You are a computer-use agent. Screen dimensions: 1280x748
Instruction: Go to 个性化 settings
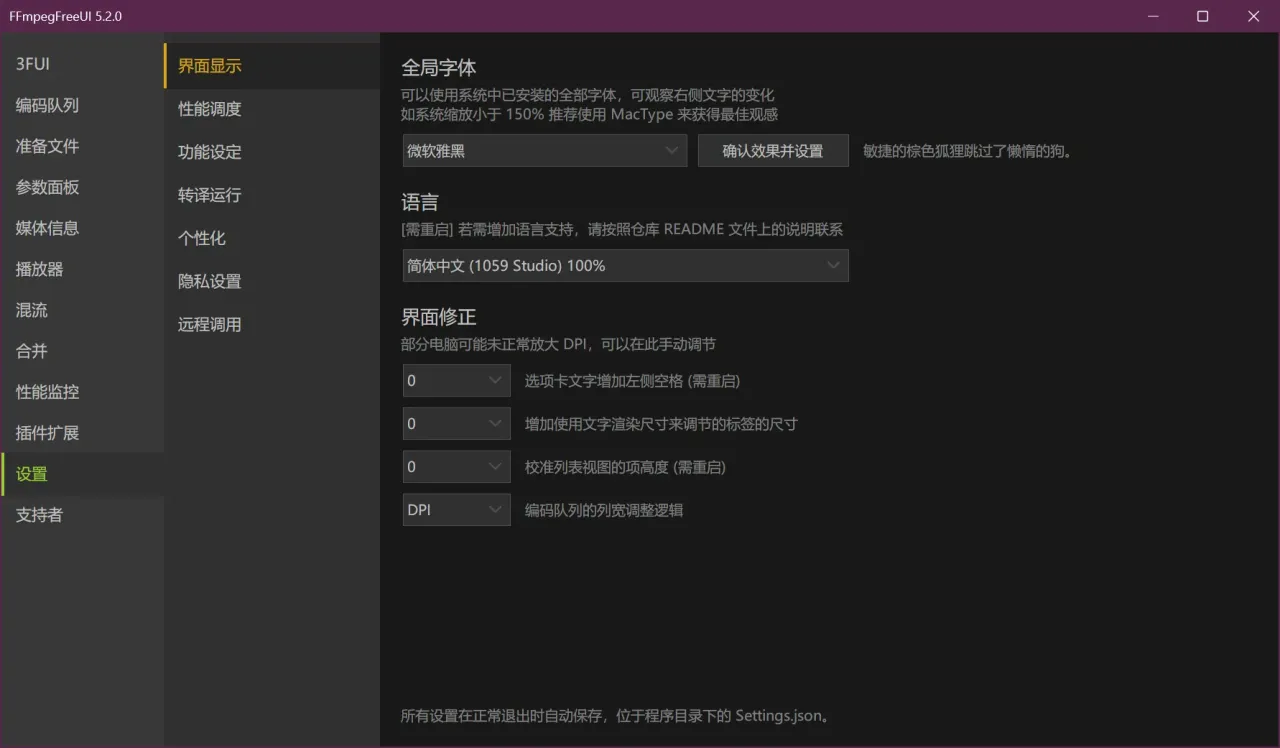[272, 238]
